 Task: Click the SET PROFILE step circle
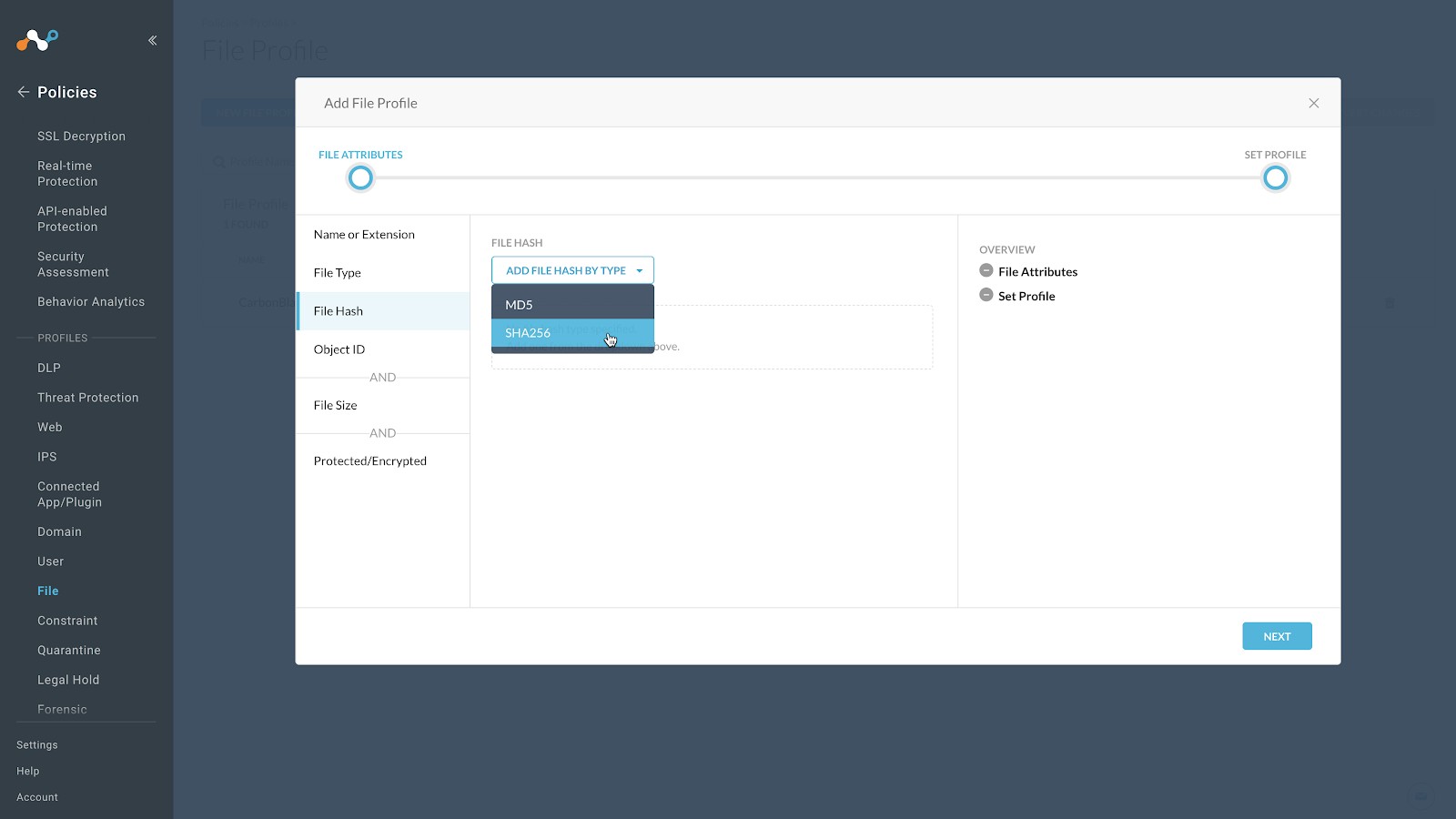[x=1275, y=177]
